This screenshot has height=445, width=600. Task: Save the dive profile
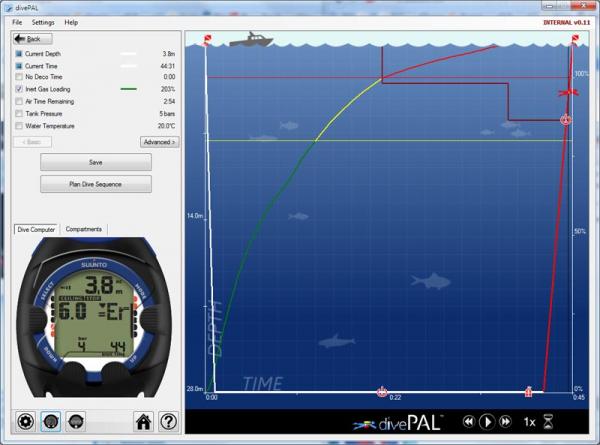(96, 163)
